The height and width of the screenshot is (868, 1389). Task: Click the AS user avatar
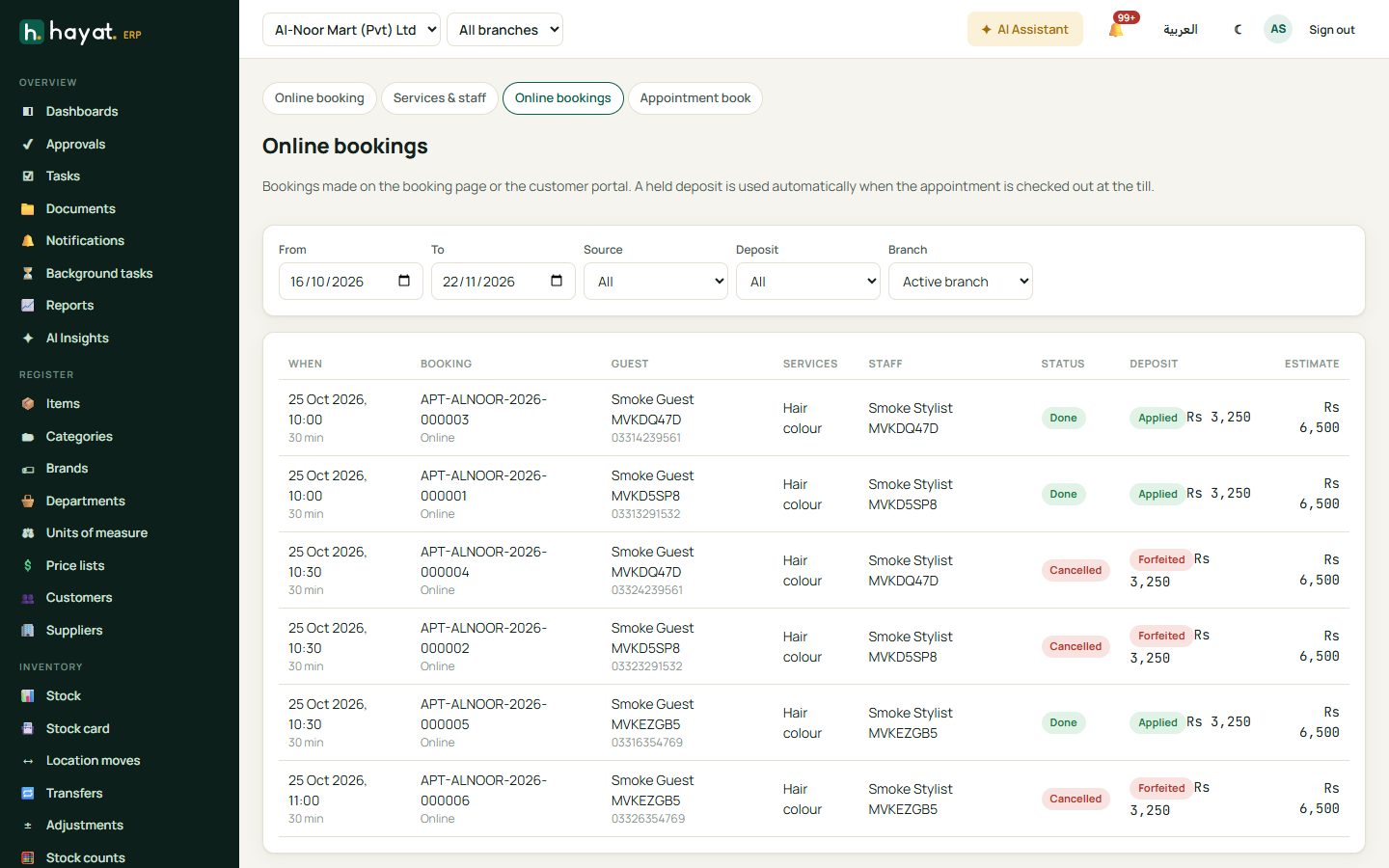coord(1278,29)
